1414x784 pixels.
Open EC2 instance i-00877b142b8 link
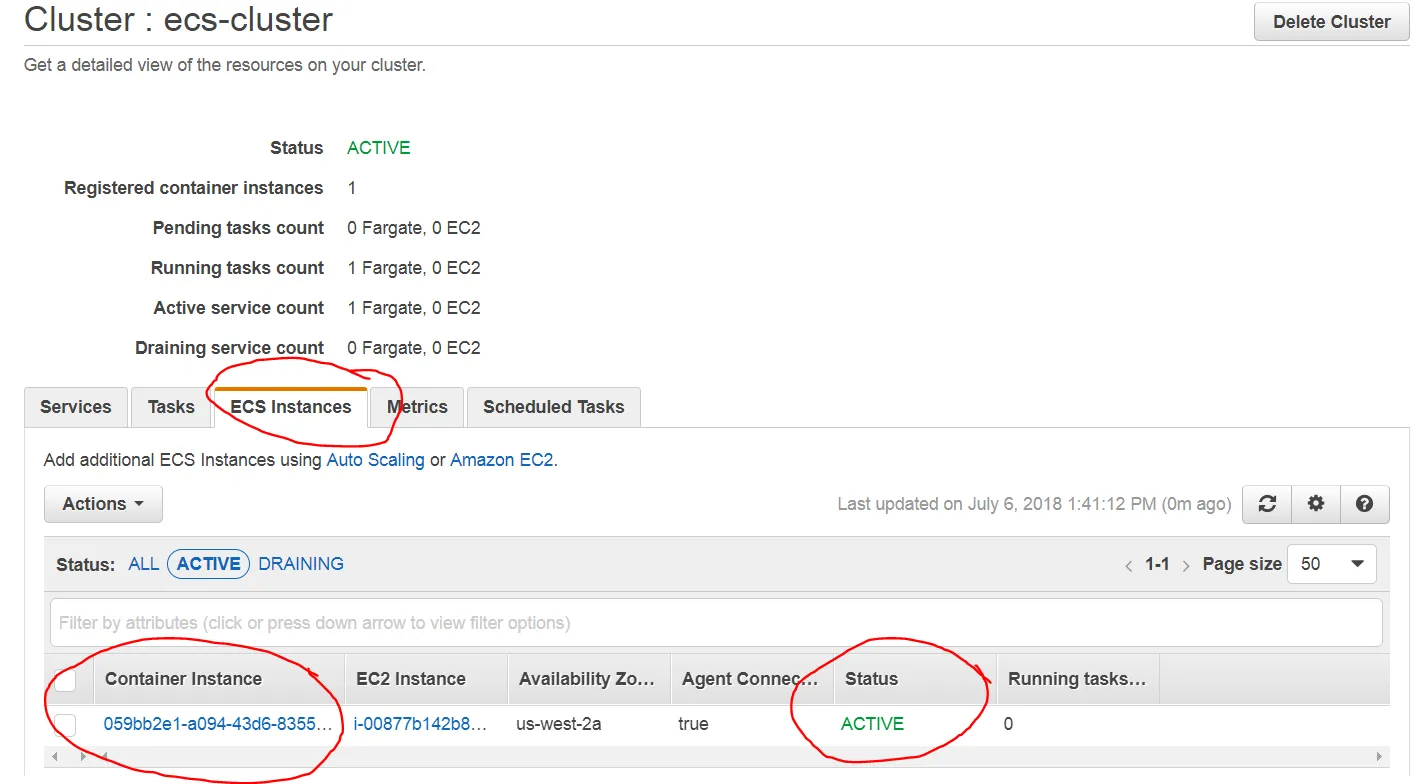(420, 724)
